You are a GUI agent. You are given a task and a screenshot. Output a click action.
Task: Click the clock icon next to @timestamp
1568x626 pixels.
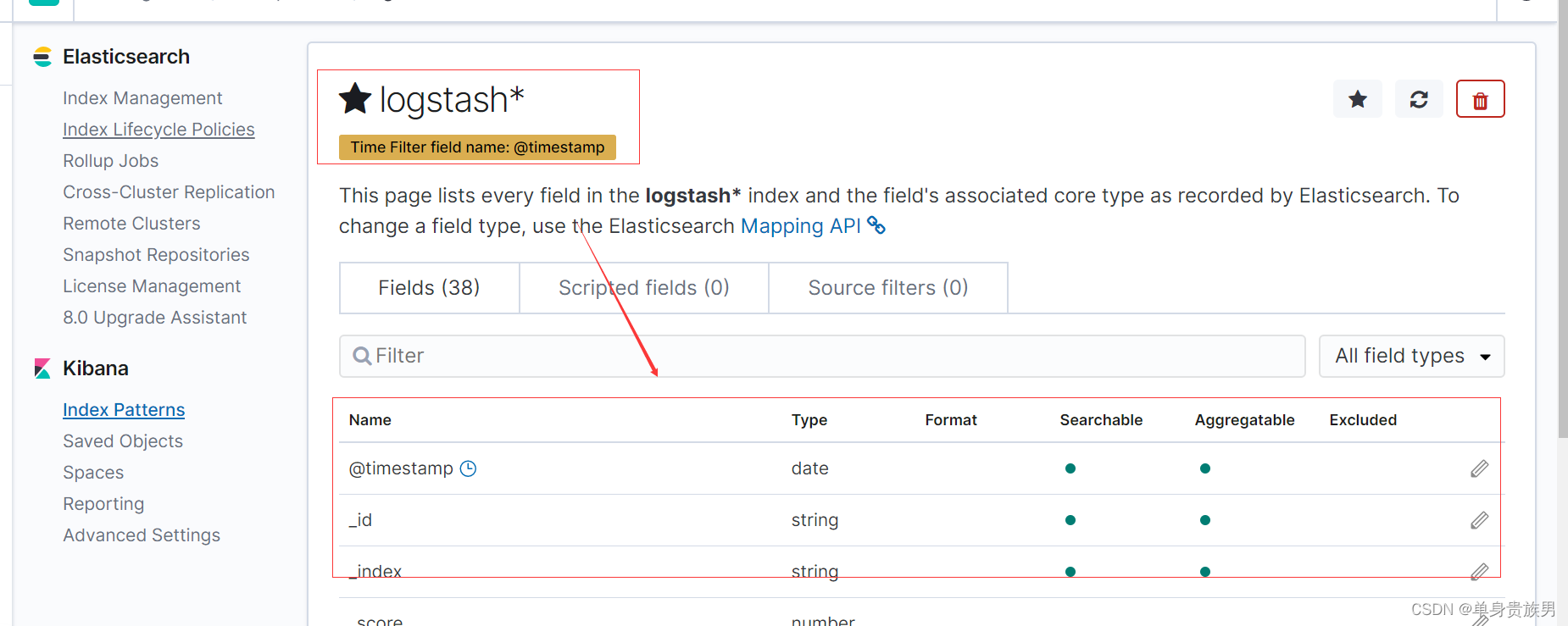tap(468, 468)
